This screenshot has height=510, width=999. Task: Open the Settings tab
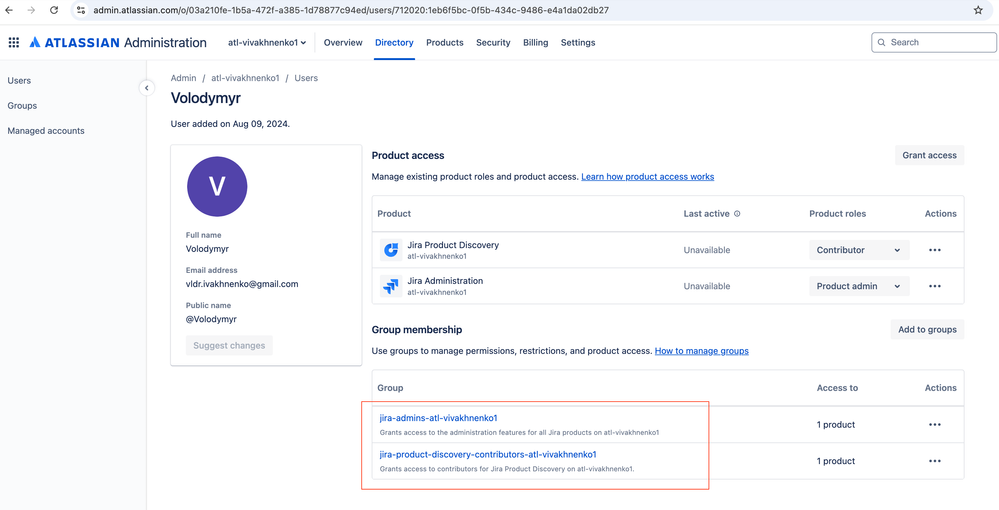click(x=578, y=43)
